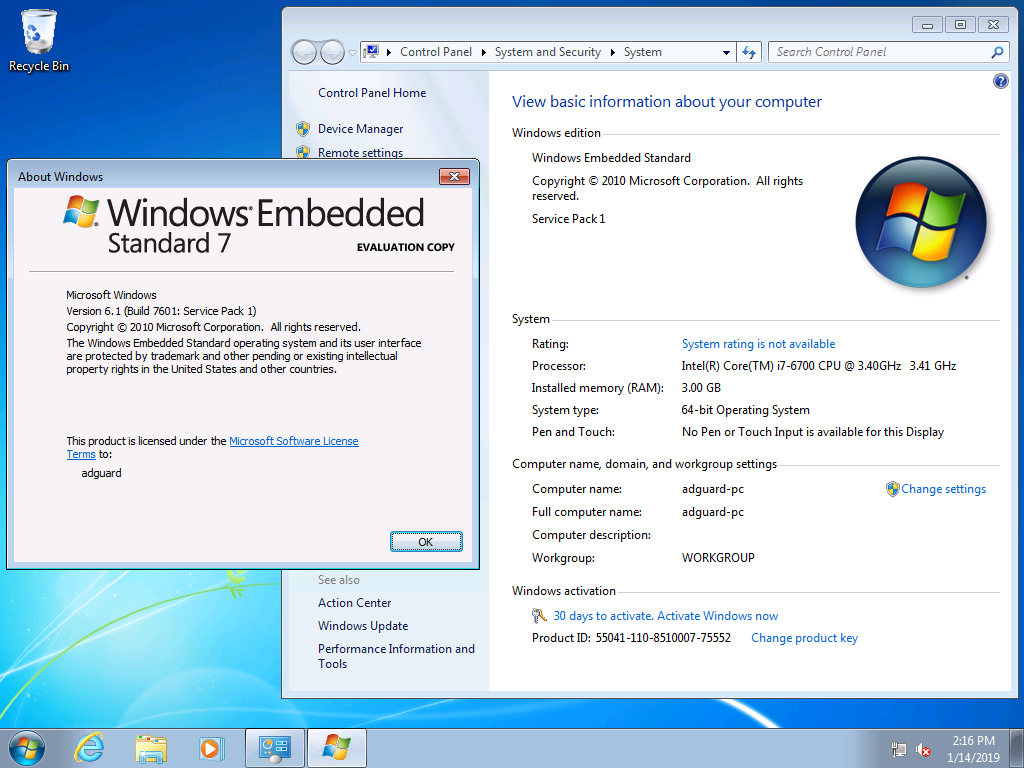Screen dimensions: 1024x768
Task: Expand the address bar history dropdown
Action: point(726,52)
